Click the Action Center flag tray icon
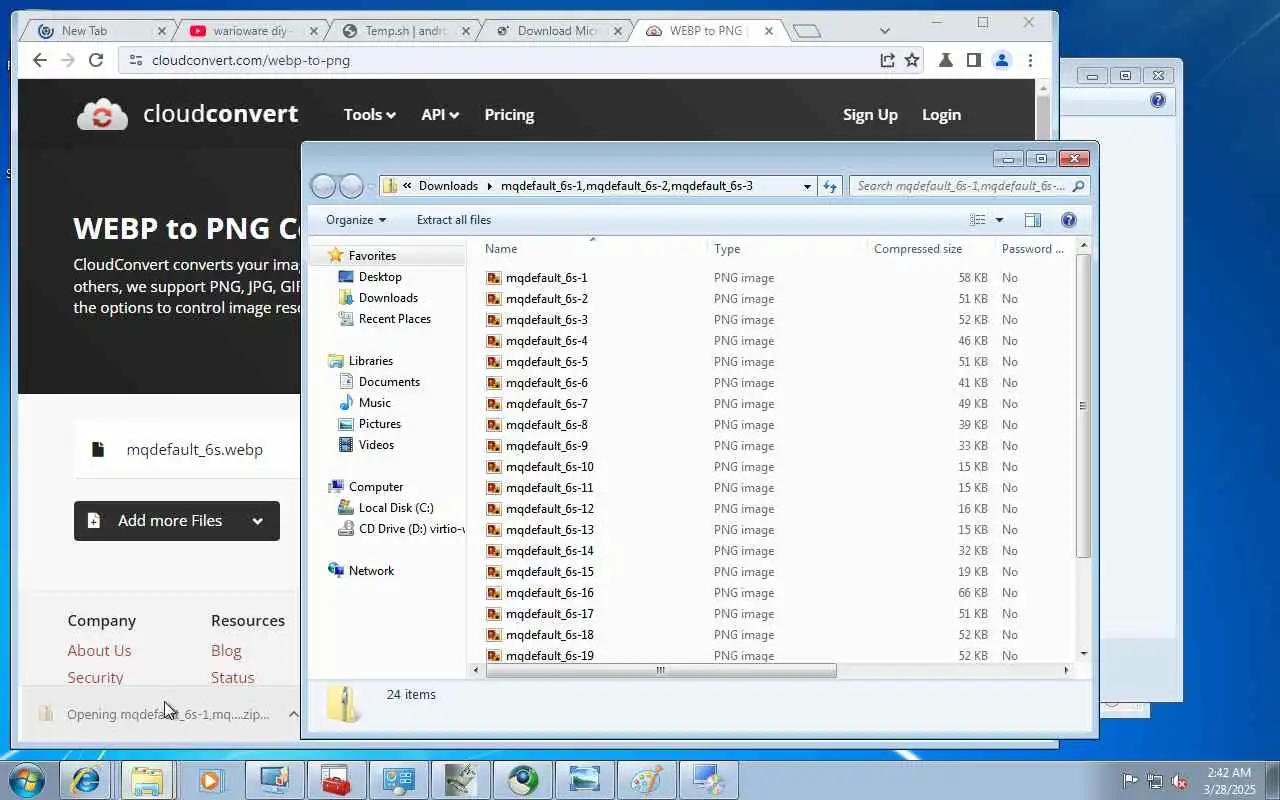The height and width of the screenshot is (800, 1280). [x=1130, y=781]
